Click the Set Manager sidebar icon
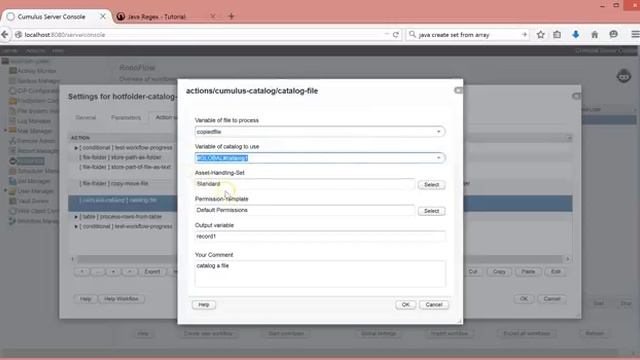The image size is (640, 360). coord(13,181)
